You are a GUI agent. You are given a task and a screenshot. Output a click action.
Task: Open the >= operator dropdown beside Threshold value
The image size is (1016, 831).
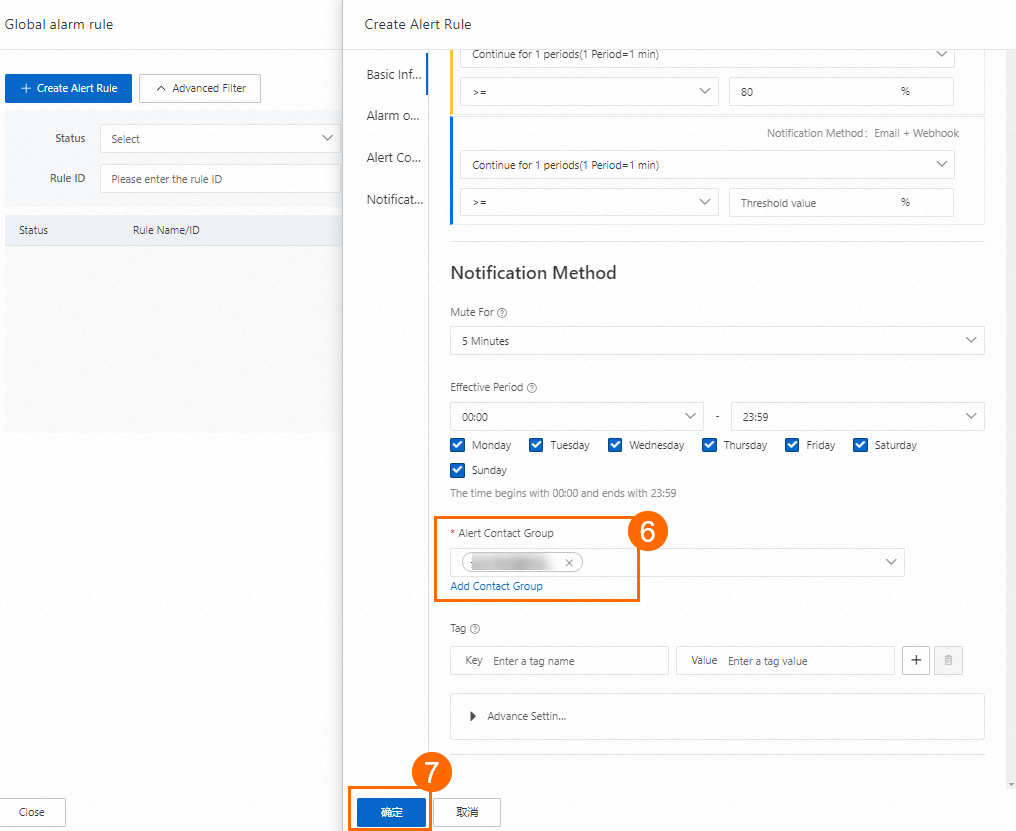click(589, 202)
